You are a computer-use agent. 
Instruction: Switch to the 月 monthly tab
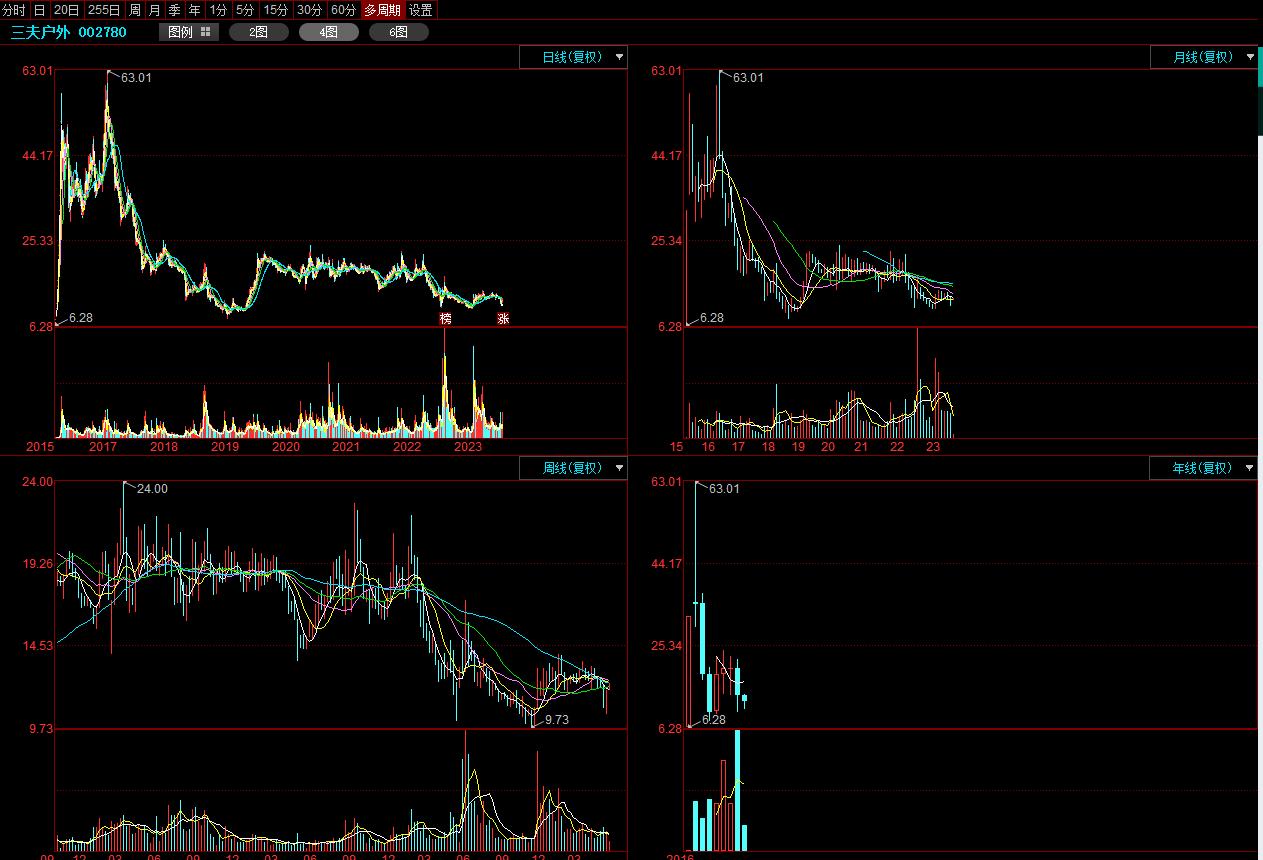coord(154,10)
